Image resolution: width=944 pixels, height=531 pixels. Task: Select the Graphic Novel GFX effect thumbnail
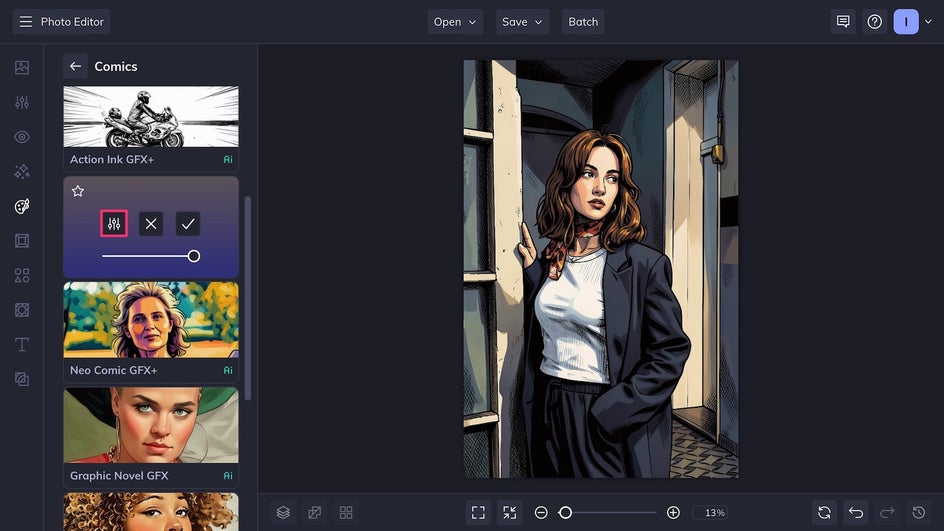(151, 425)
